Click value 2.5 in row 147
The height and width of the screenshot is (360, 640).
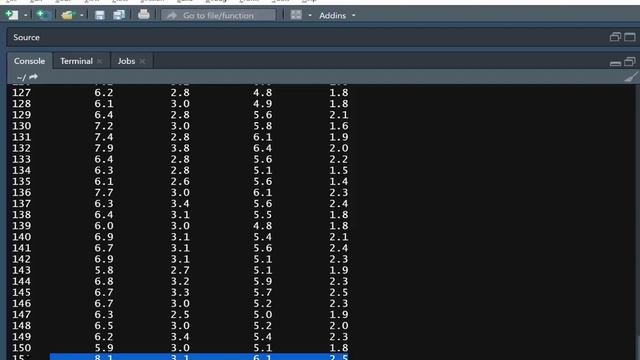point(180,315)
